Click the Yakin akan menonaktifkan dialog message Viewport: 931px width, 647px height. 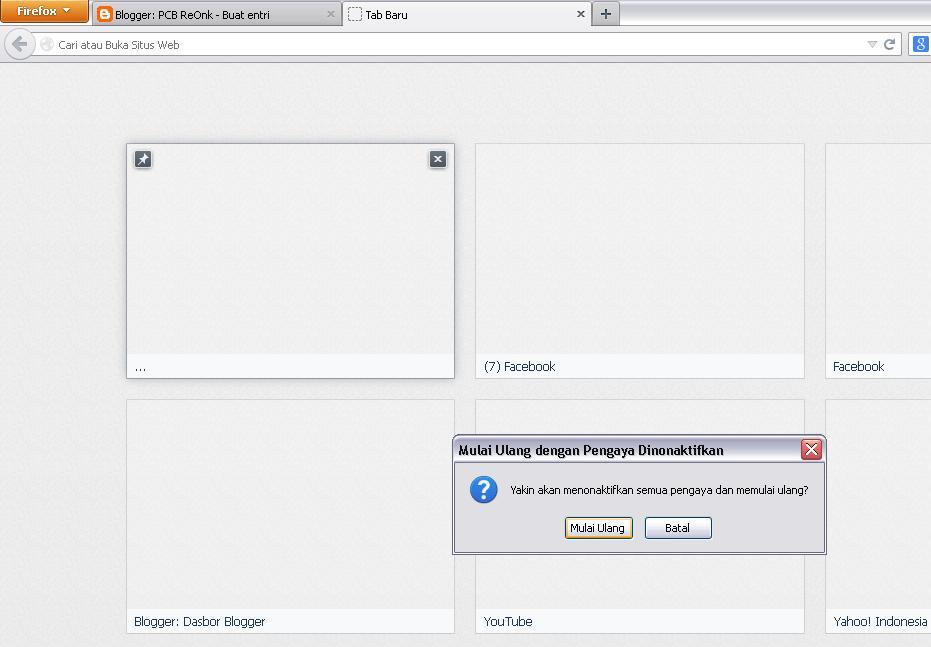pos(659,490)
